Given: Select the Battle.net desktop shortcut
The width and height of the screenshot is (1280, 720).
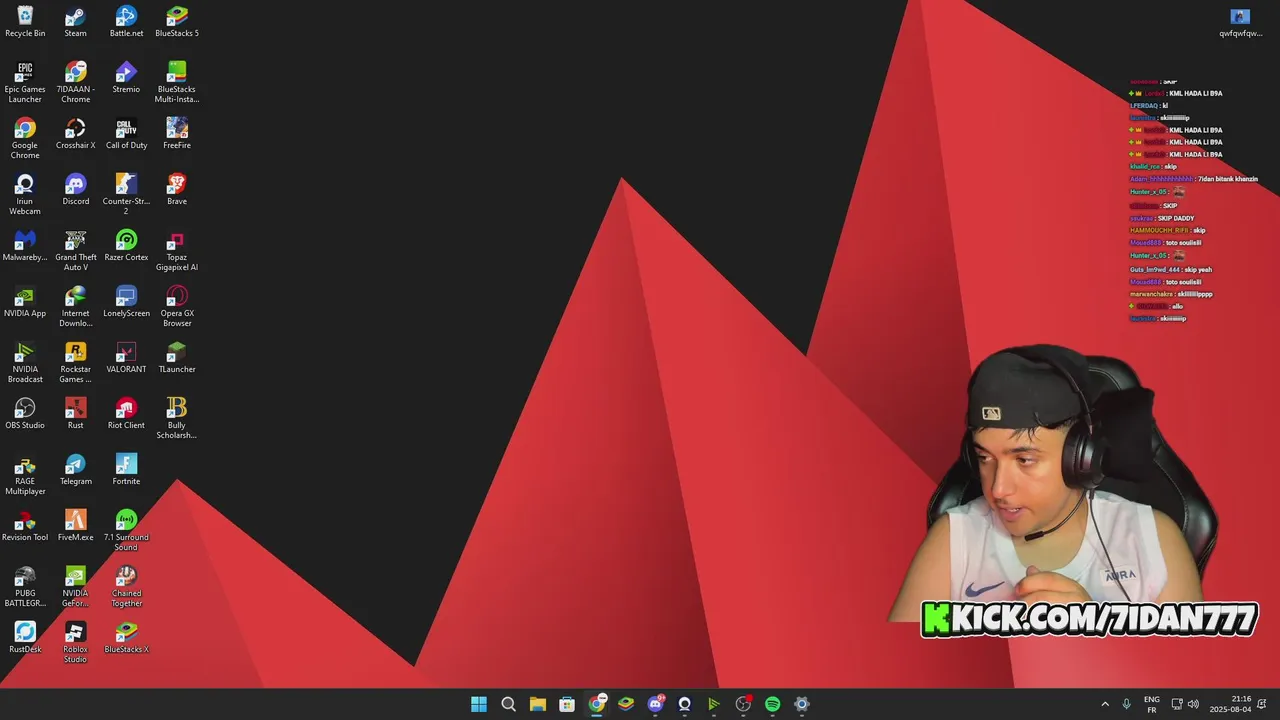Looking at the screenshot, I should [126, 22].
